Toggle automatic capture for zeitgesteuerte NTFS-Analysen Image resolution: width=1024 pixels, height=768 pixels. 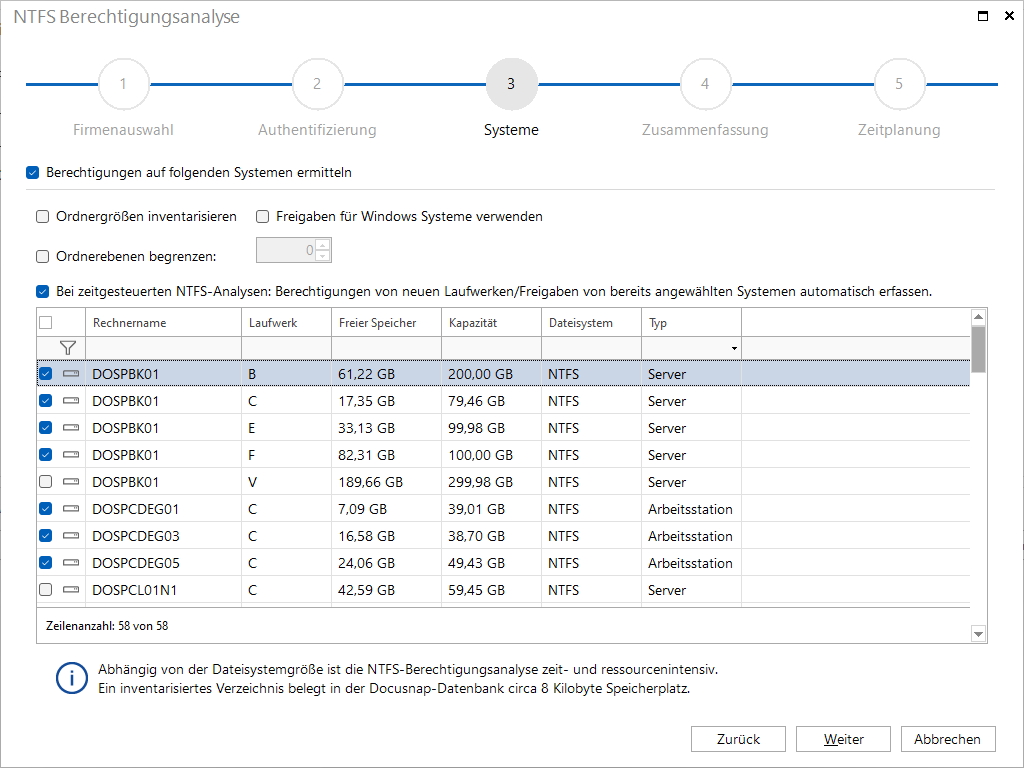(42, 291)
